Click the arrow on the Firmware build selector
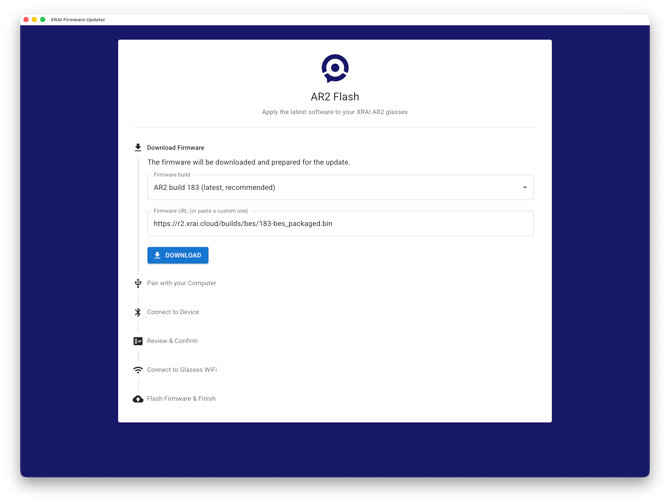Screen dimensions: 670x504 pyautogui.click(x=525, y=188)
